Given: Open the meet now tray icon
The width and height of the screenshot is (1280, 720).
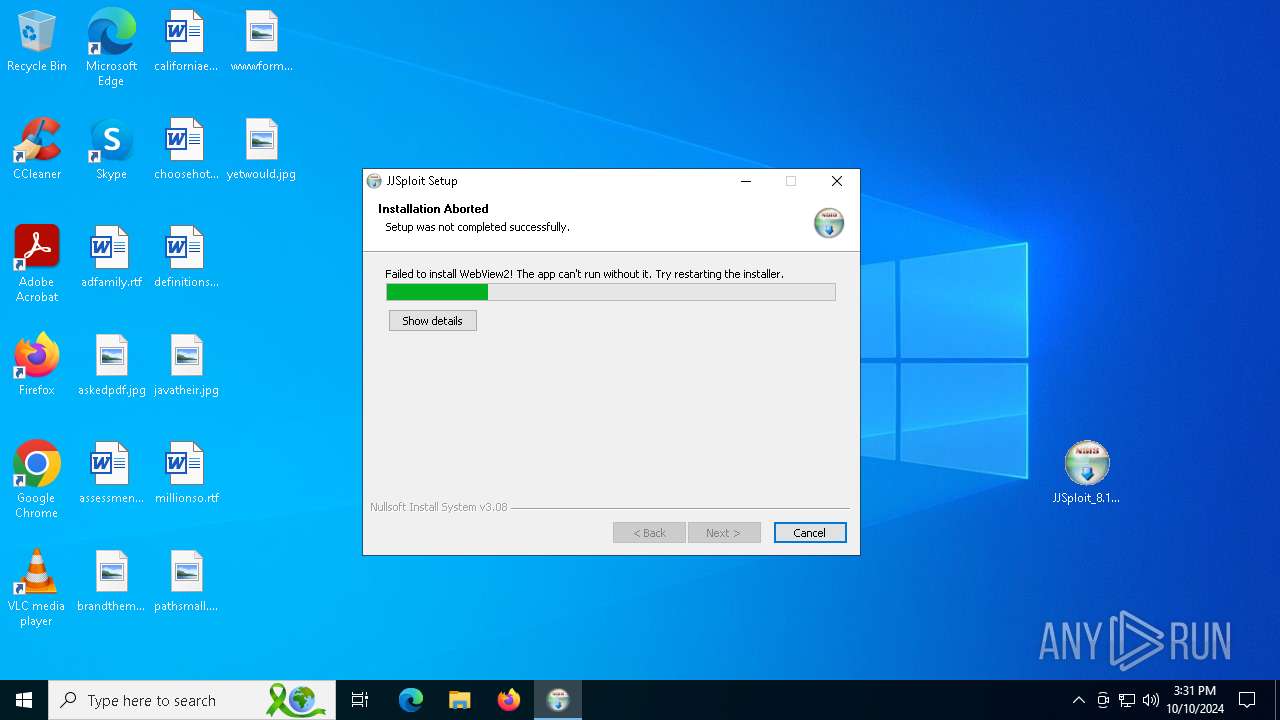Looking at the screenshot, I should click(1103, 700).
